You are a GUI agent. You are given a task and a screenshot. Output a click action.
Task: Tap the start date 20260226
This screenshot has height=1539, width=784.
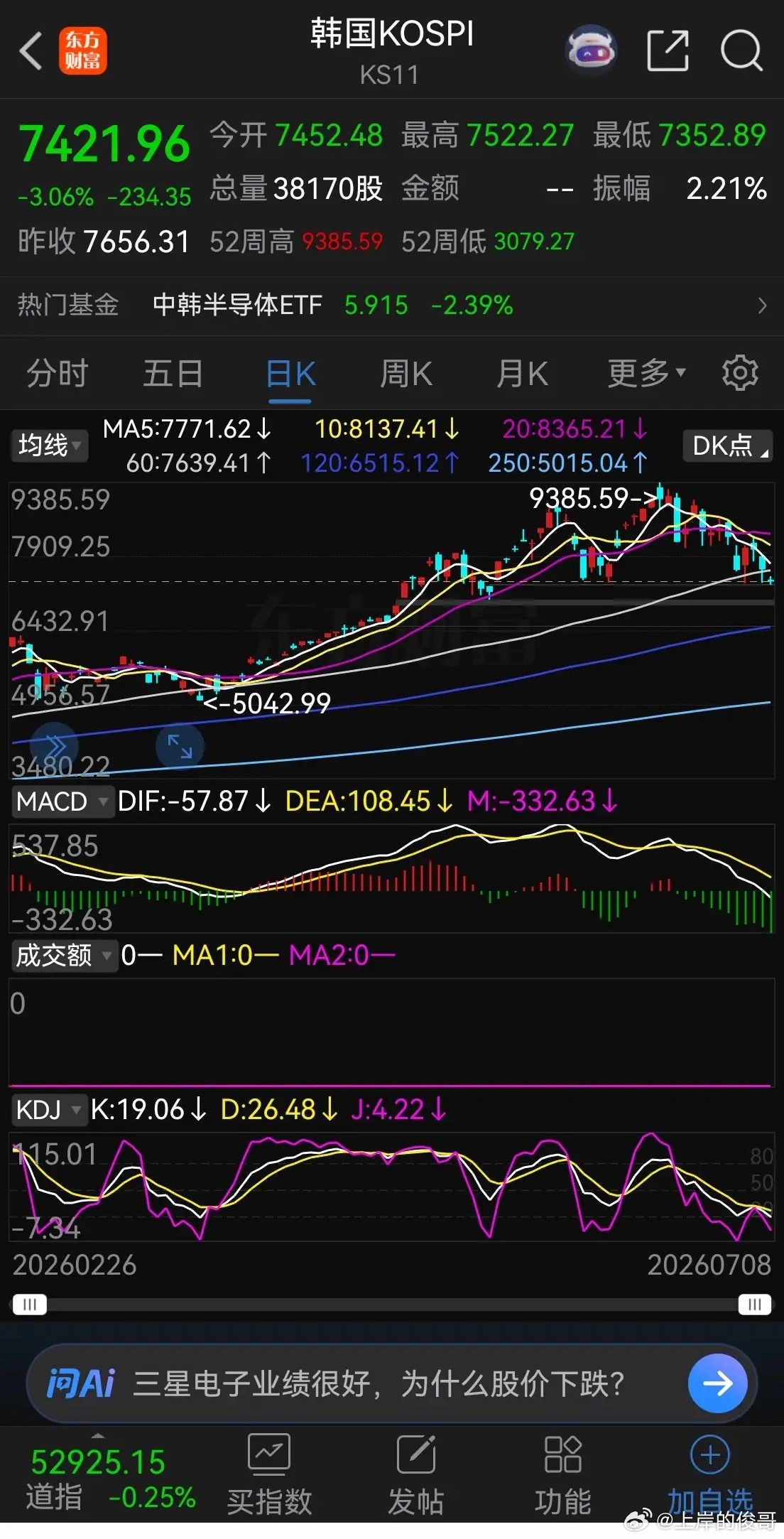coord(75,1265)
